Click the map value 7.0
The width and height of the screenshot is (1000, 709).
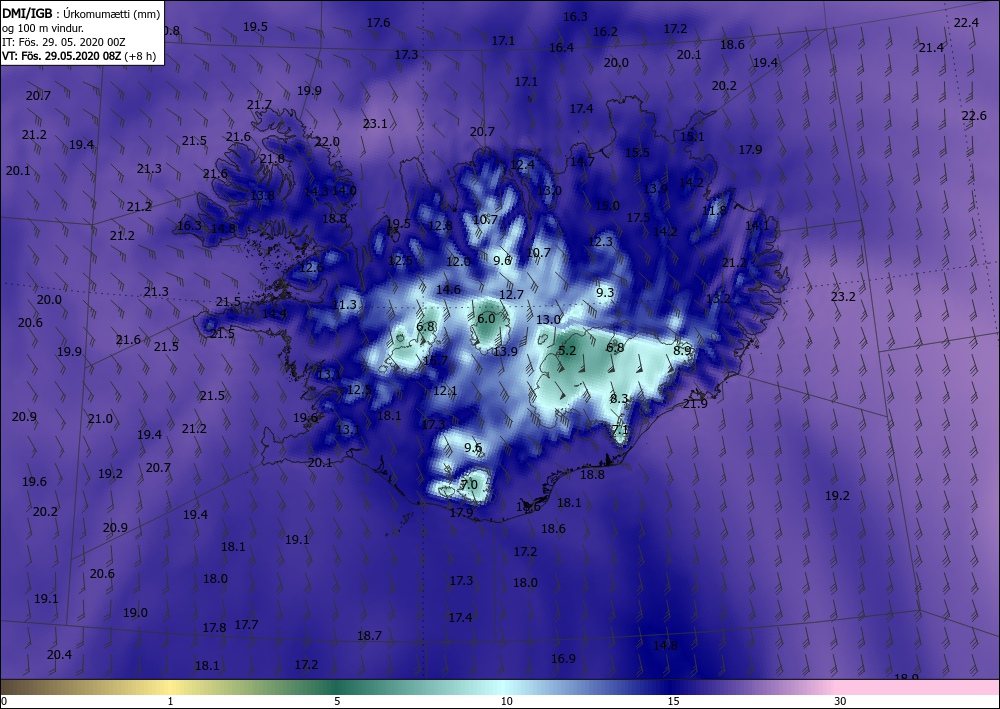point(469,485)
